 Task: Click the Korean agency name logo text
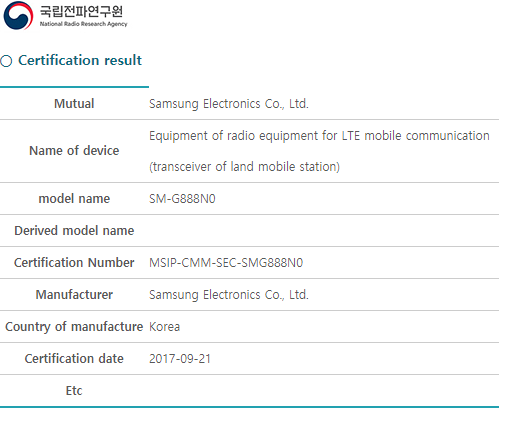click(82, 12)
